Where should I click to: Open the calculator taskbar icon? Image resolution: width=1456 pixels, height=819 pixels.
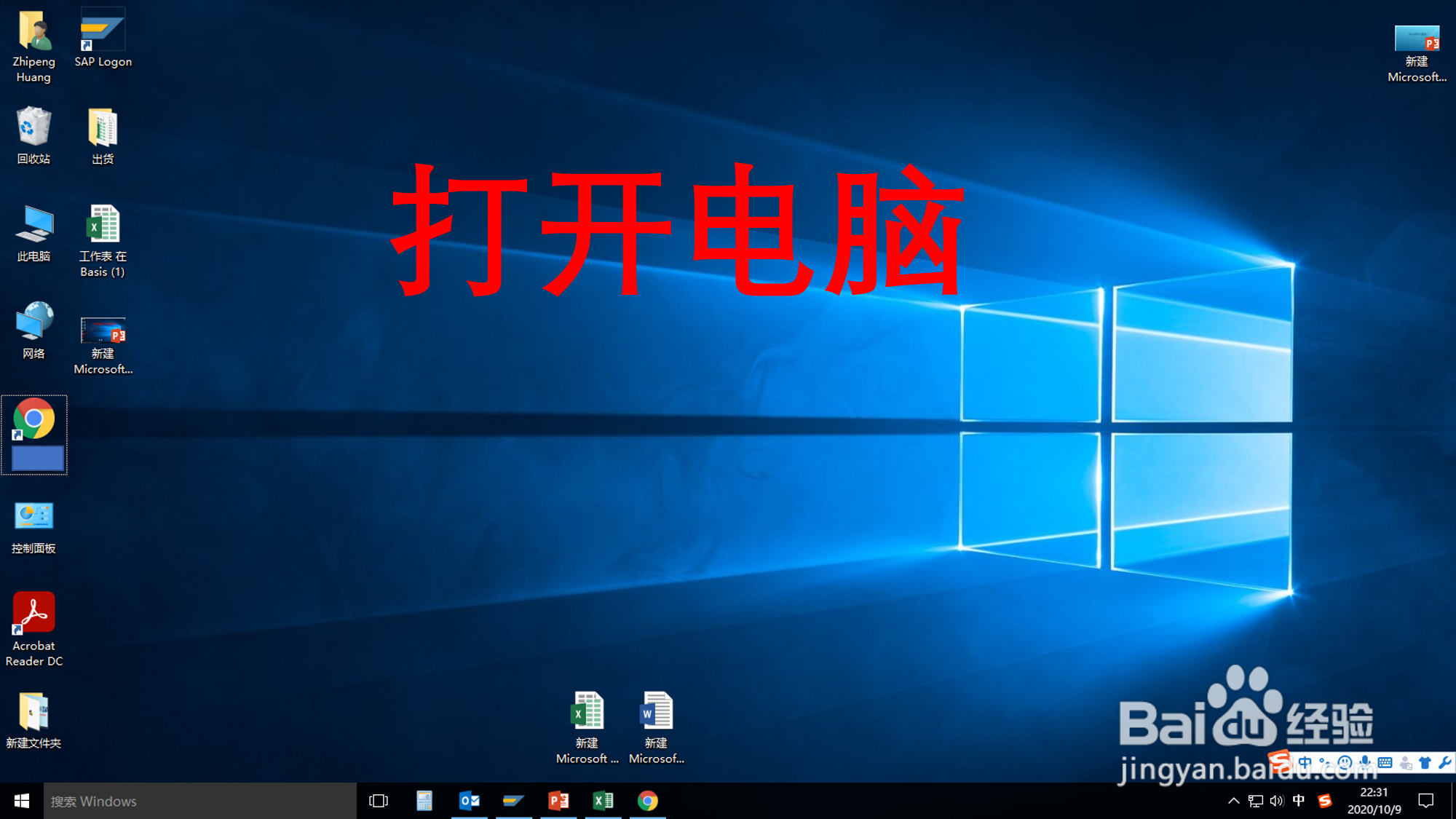[424, 801]
